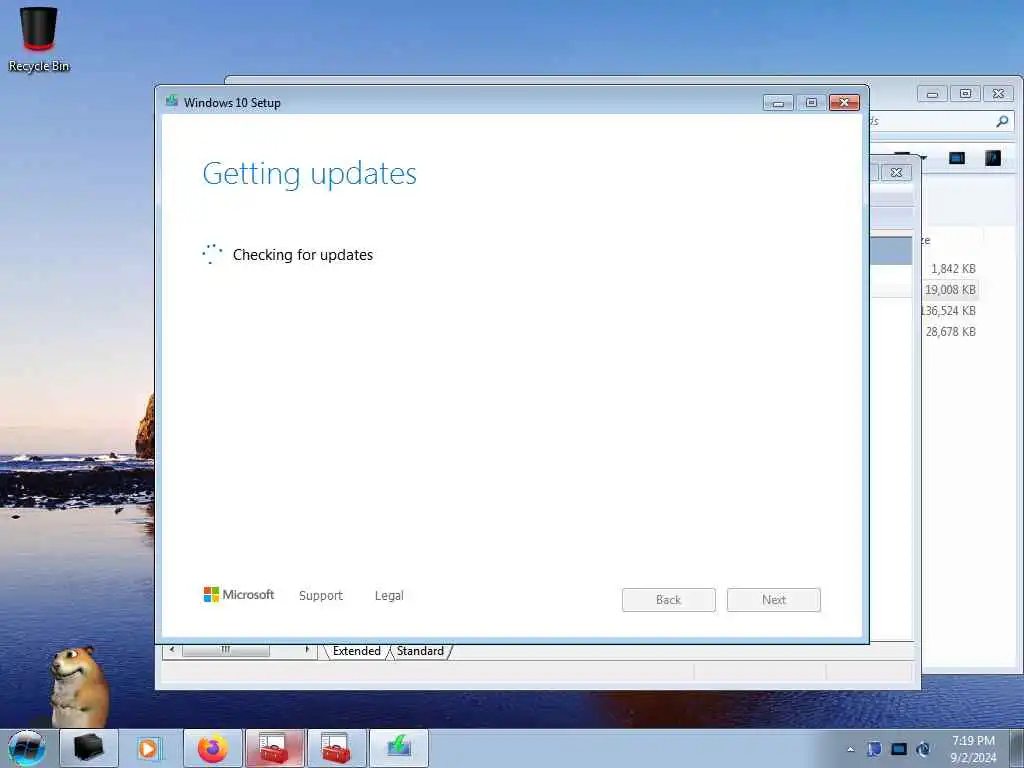Launch the media player taskbar icon
Screen dimensions: 1024x768
coord(149,748)
